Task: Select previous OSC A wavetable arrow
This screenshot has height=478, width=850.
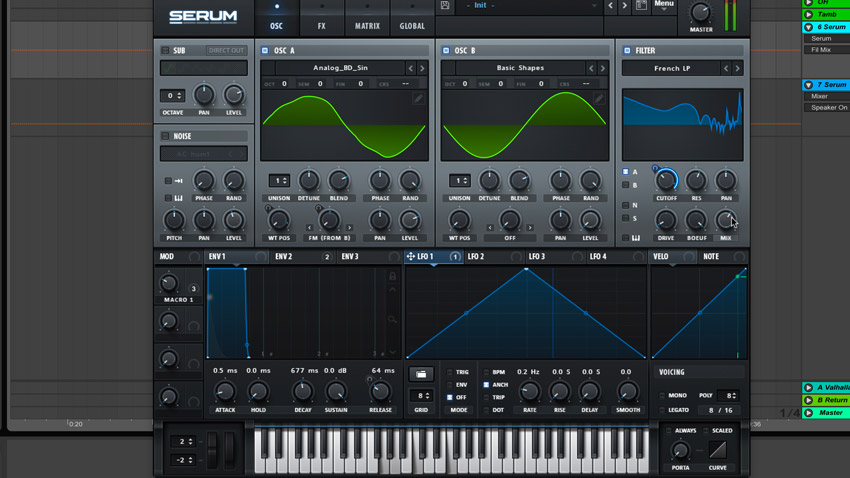Action: coord(410,68)
